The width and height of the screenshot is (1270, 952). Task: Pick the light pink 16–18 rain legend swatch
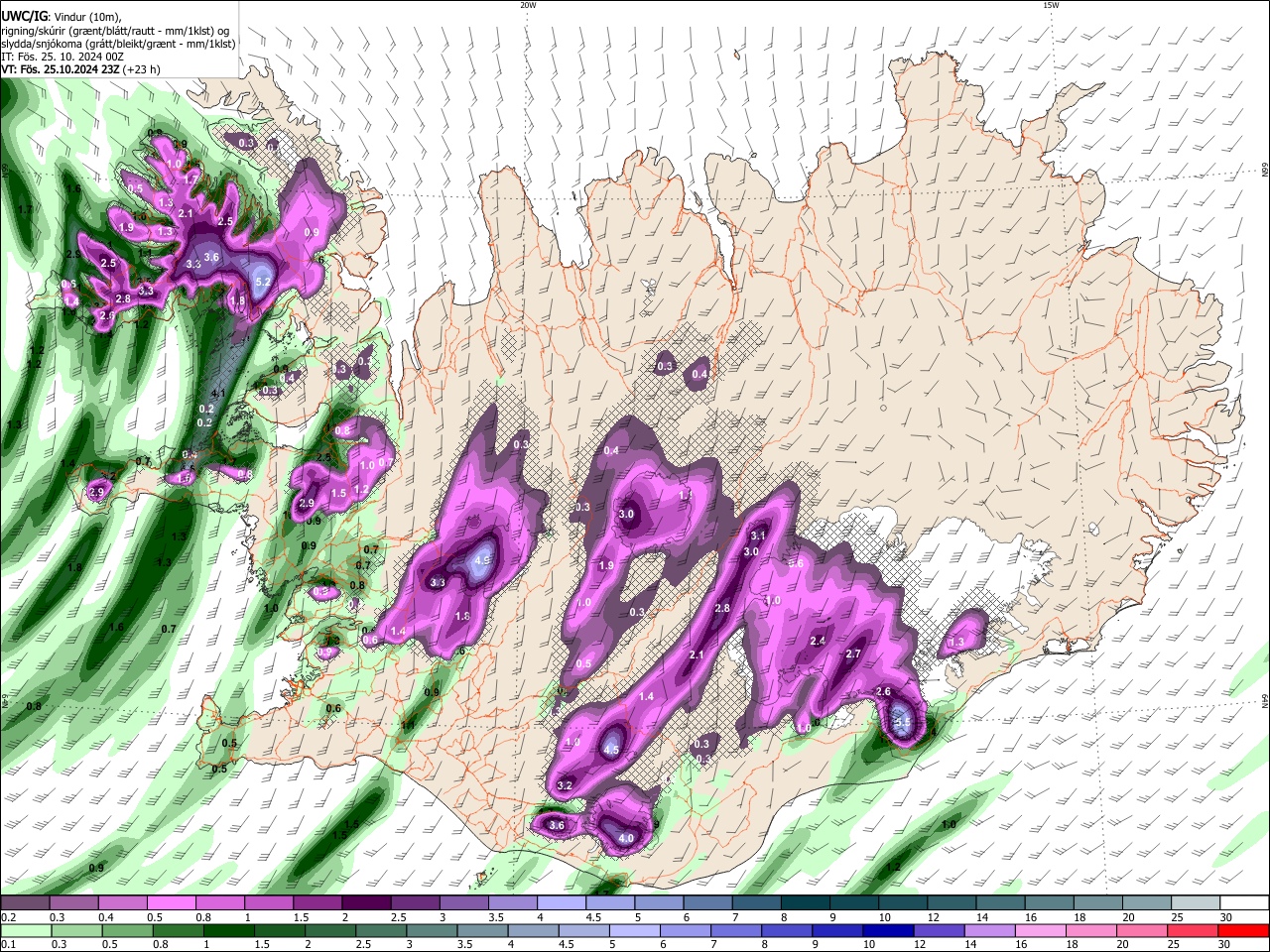pyautogui.click(x=1042, y=930)
